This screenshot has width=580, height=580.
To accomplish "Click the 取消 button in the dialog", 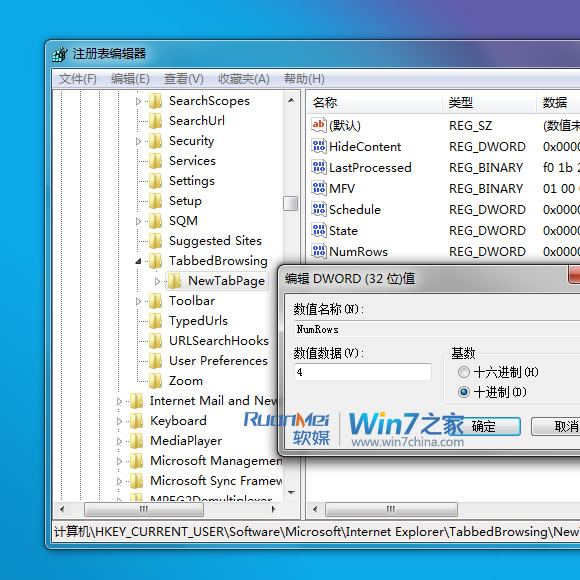I will pyautogui.click(x=556, y=426).
